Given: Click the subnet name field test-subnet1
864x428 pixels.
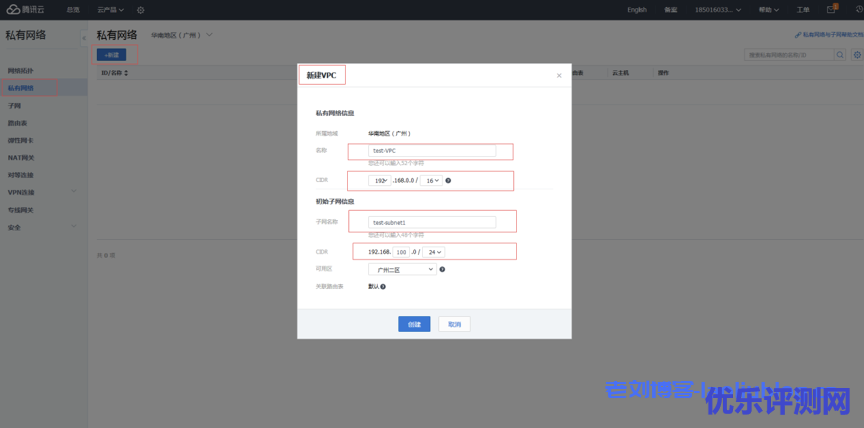Looking at the screenshot, I should click(x=432, y=222).
